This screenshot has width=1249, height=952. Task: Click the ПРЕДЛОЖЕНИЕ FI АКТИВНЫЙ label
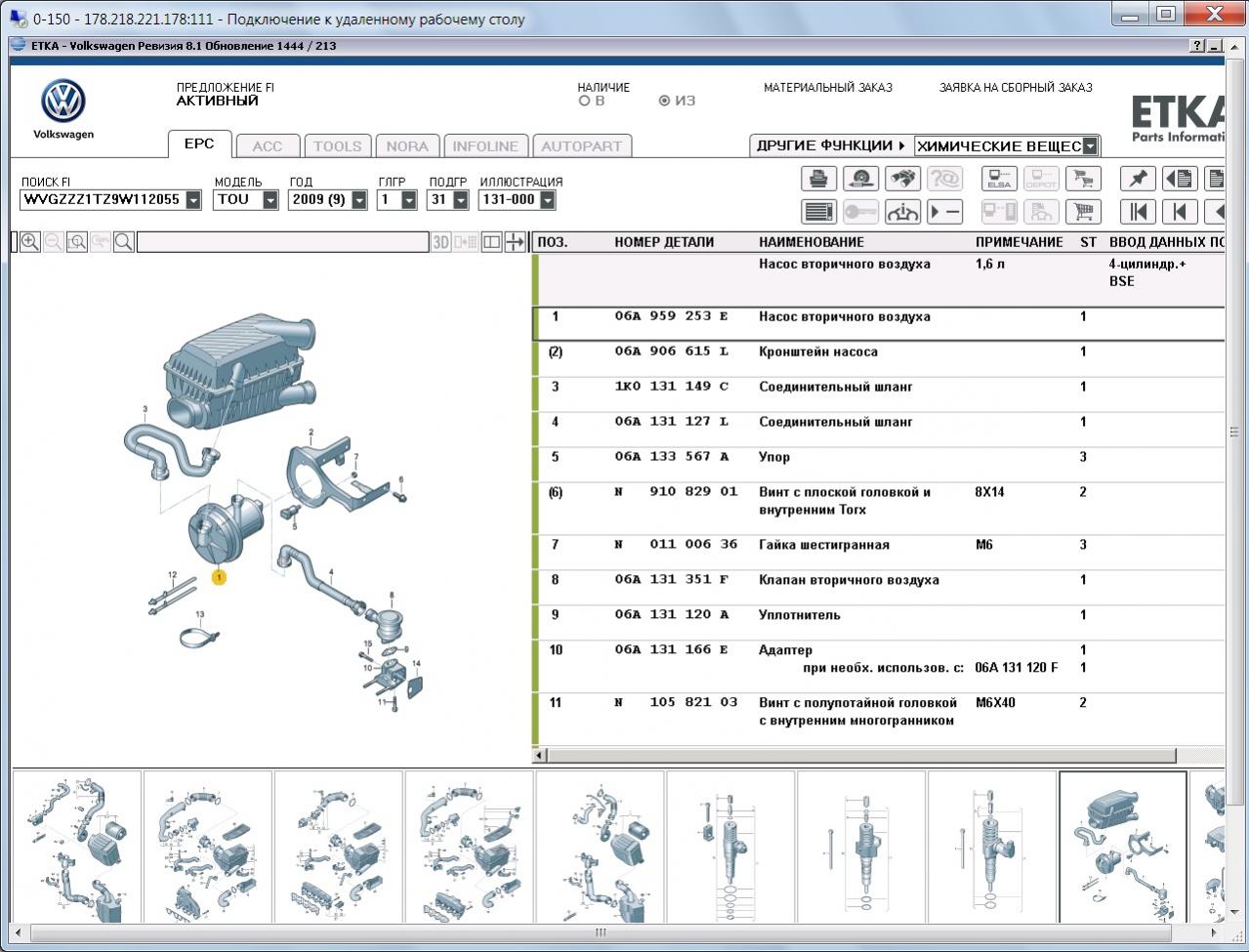coord(226,94)
